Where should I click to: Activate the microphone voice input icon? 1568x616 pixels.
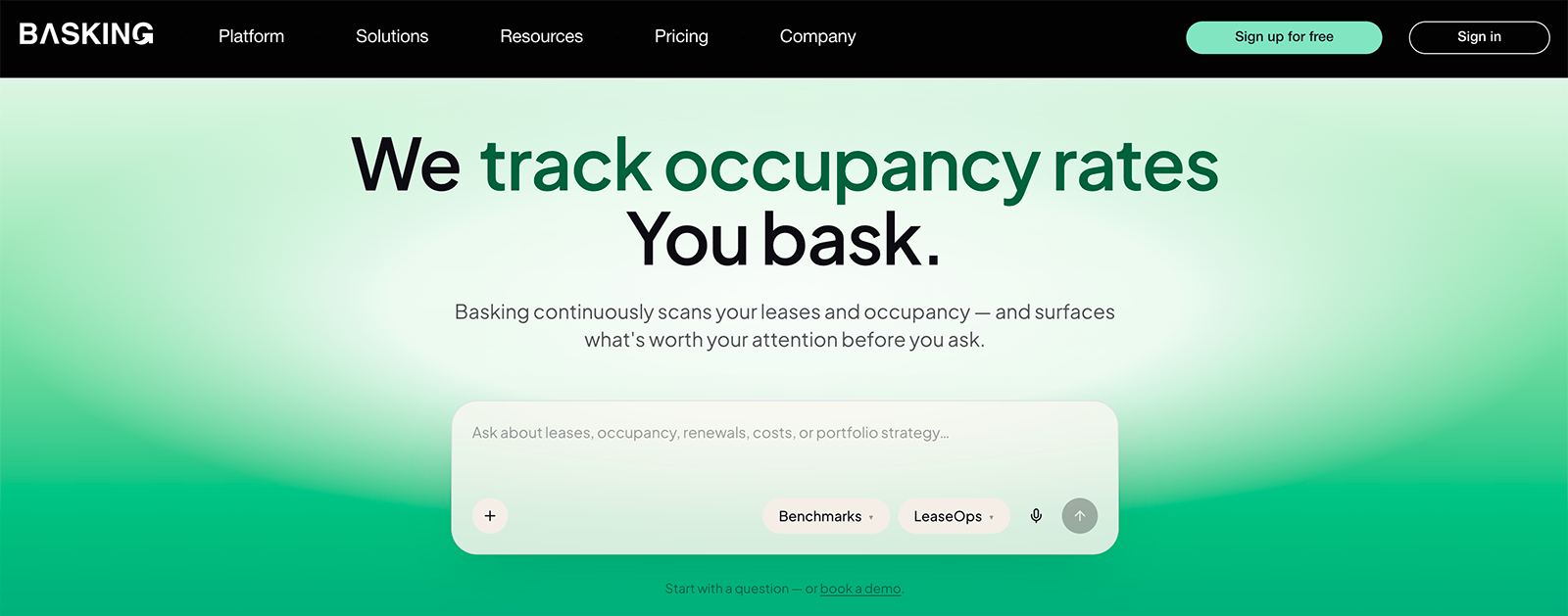point(1036,516)
